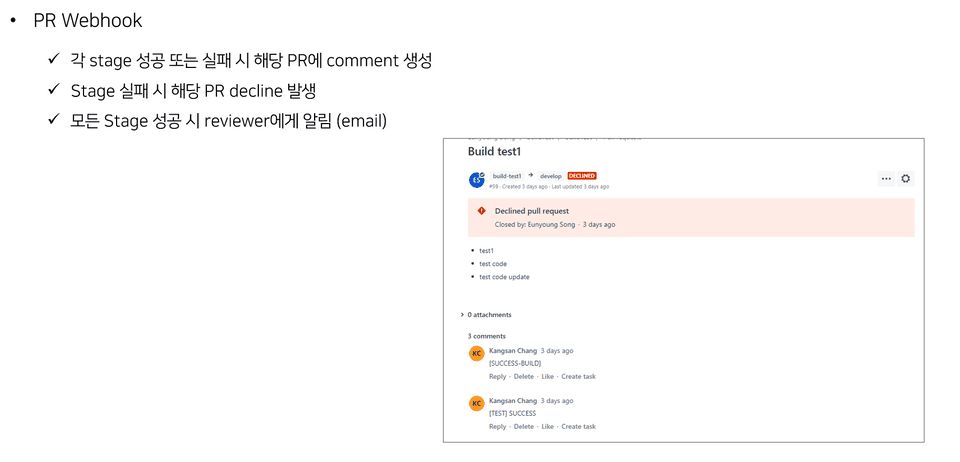
Task: Delete the [TEST] SUCCESS comment
Action: [524, 427]
